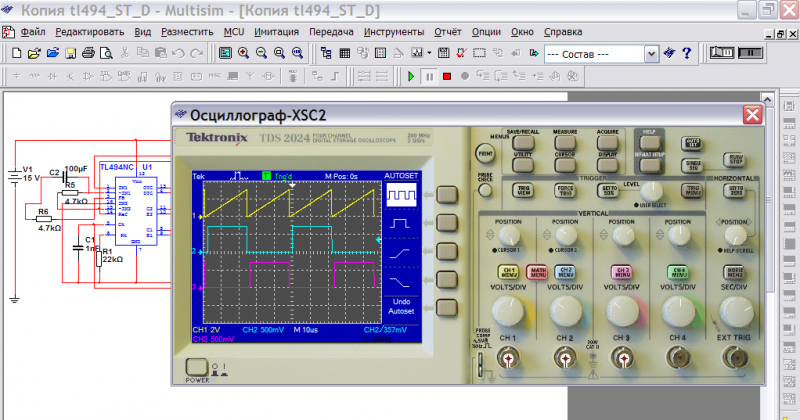This screenshot has width=800, height=420.
Task: Toggle the yellow CH 1 MENU button
Action: tap(509, 272)
